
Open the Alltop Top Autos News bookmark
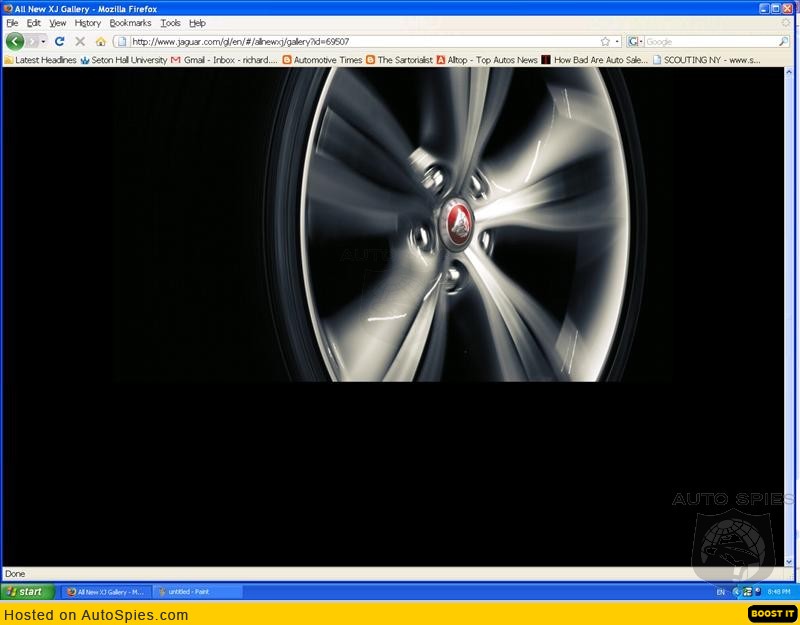487,60
